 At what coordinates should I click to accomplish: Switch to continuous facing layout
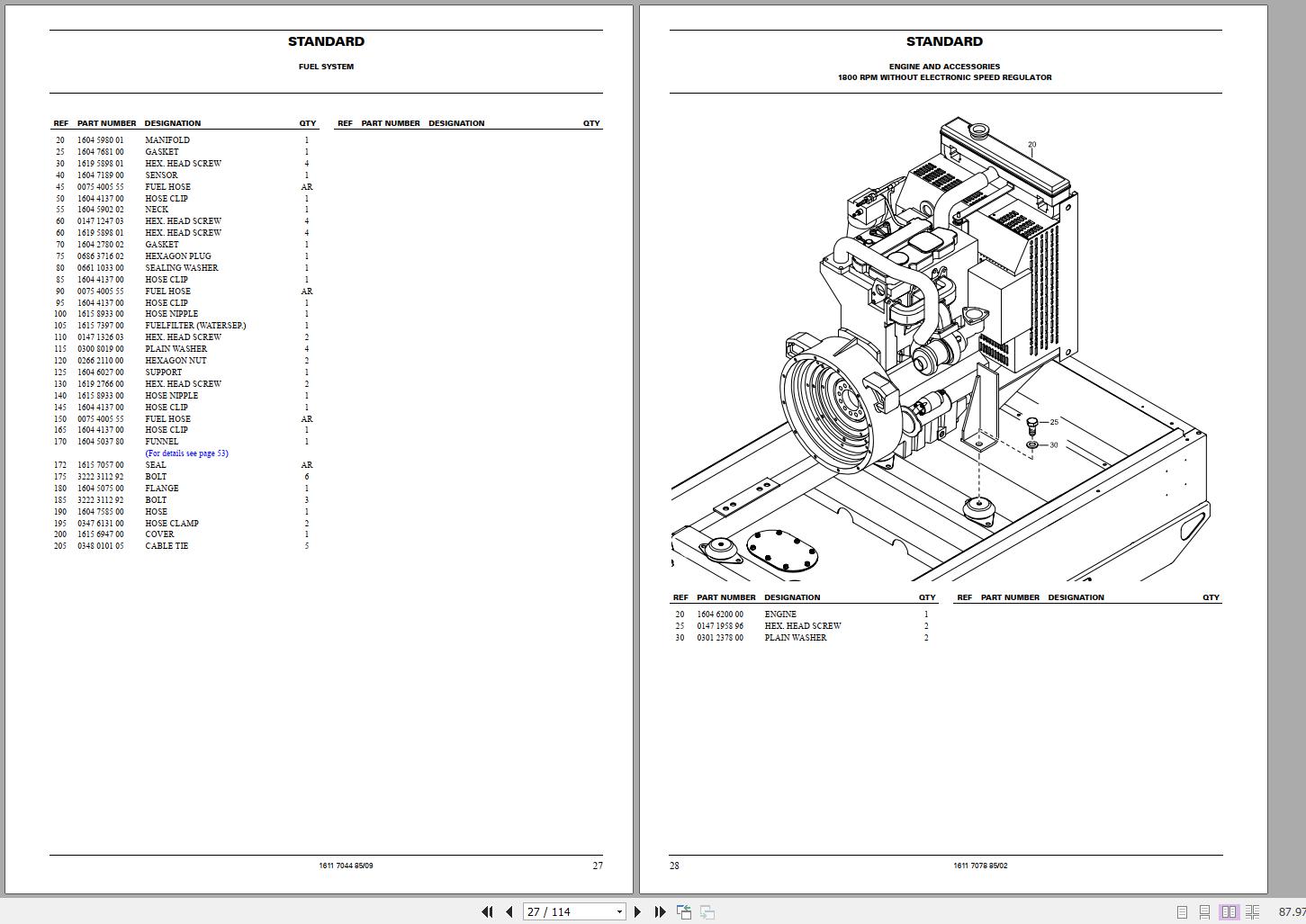[1252, 911]
